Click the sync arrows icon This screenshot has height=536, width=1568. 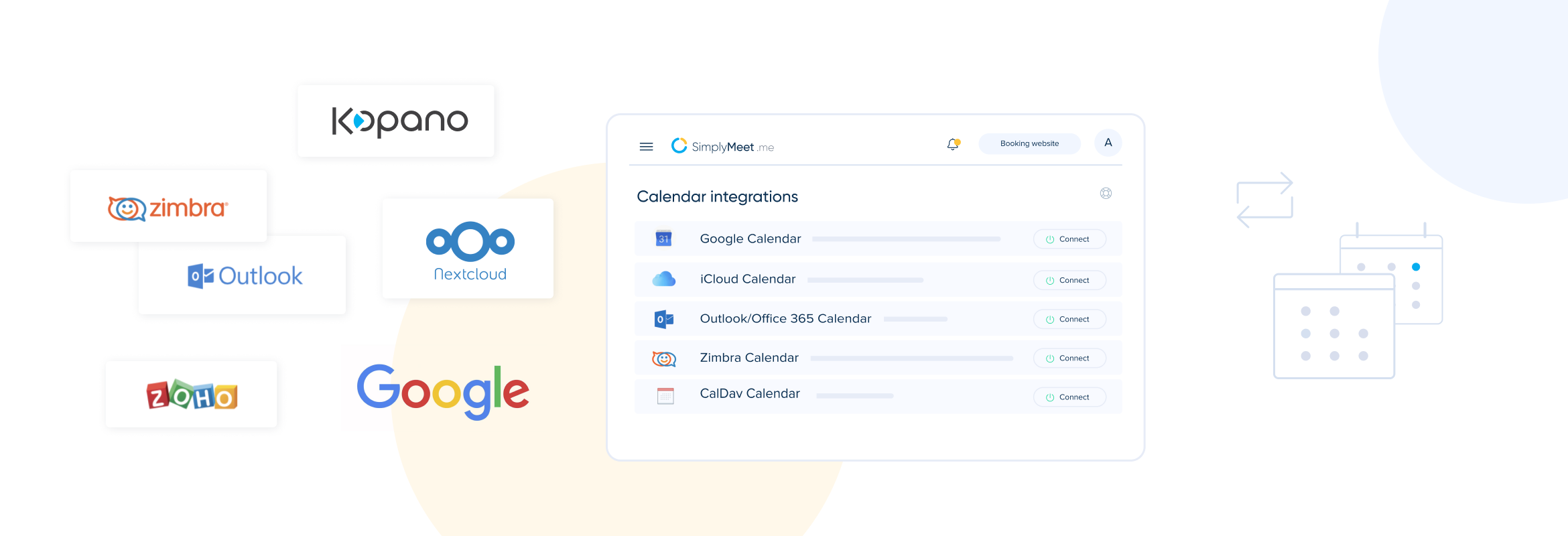tap(1264, 200)
